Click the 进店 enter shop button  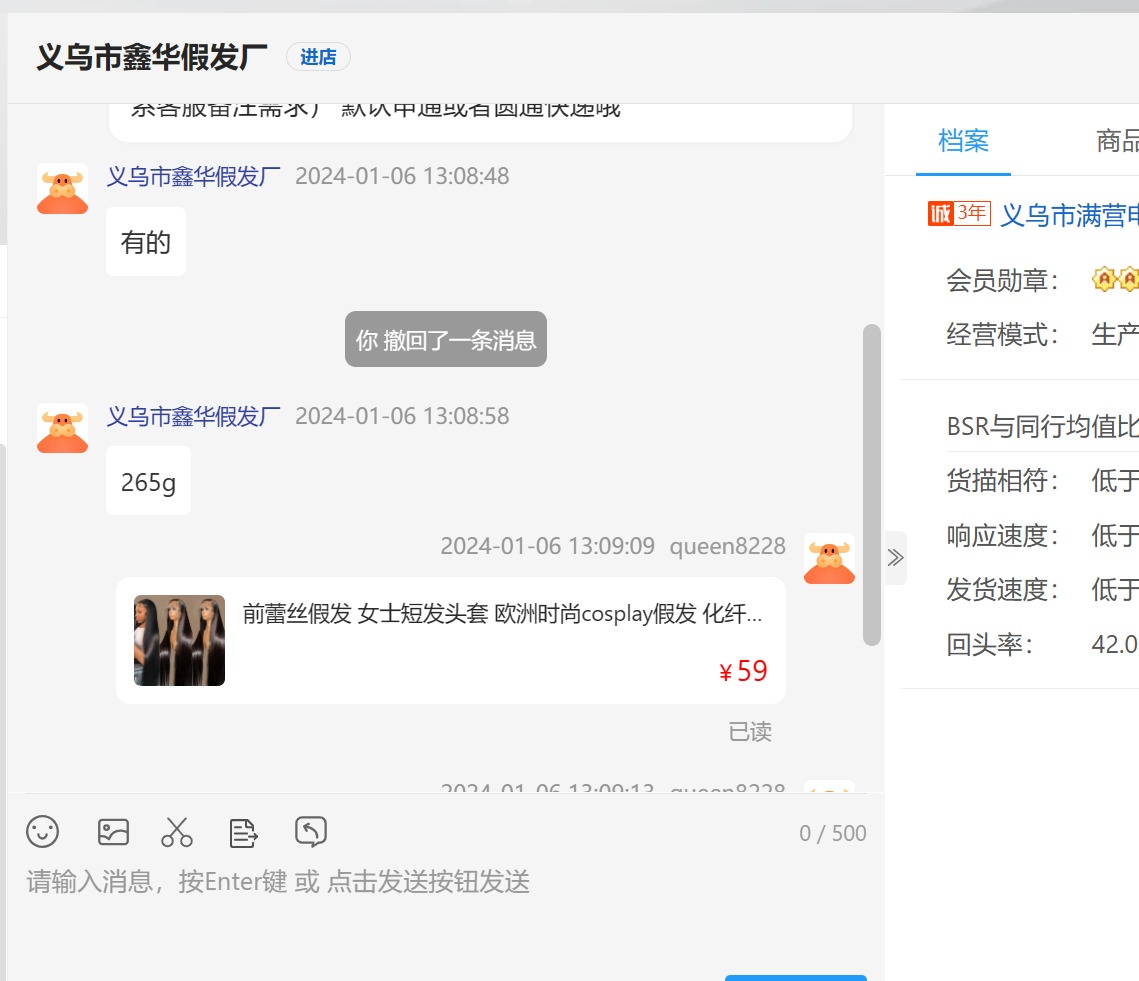[x=318, y=57]
